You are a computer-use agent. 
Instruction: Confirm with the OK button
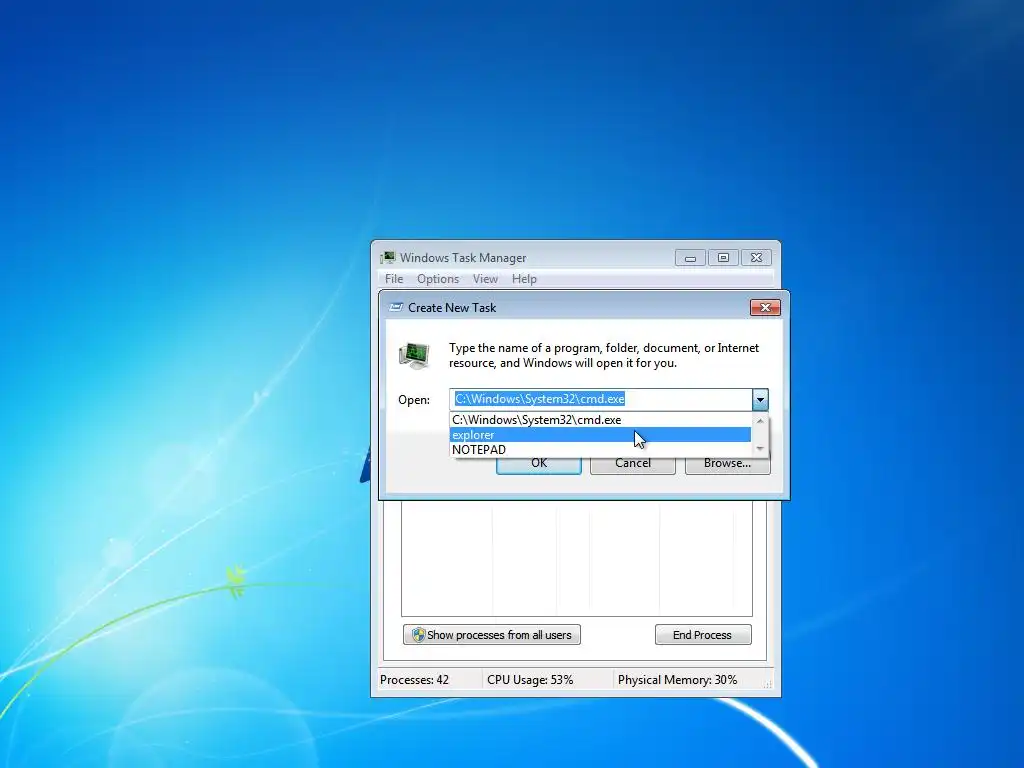click(539, 463)
